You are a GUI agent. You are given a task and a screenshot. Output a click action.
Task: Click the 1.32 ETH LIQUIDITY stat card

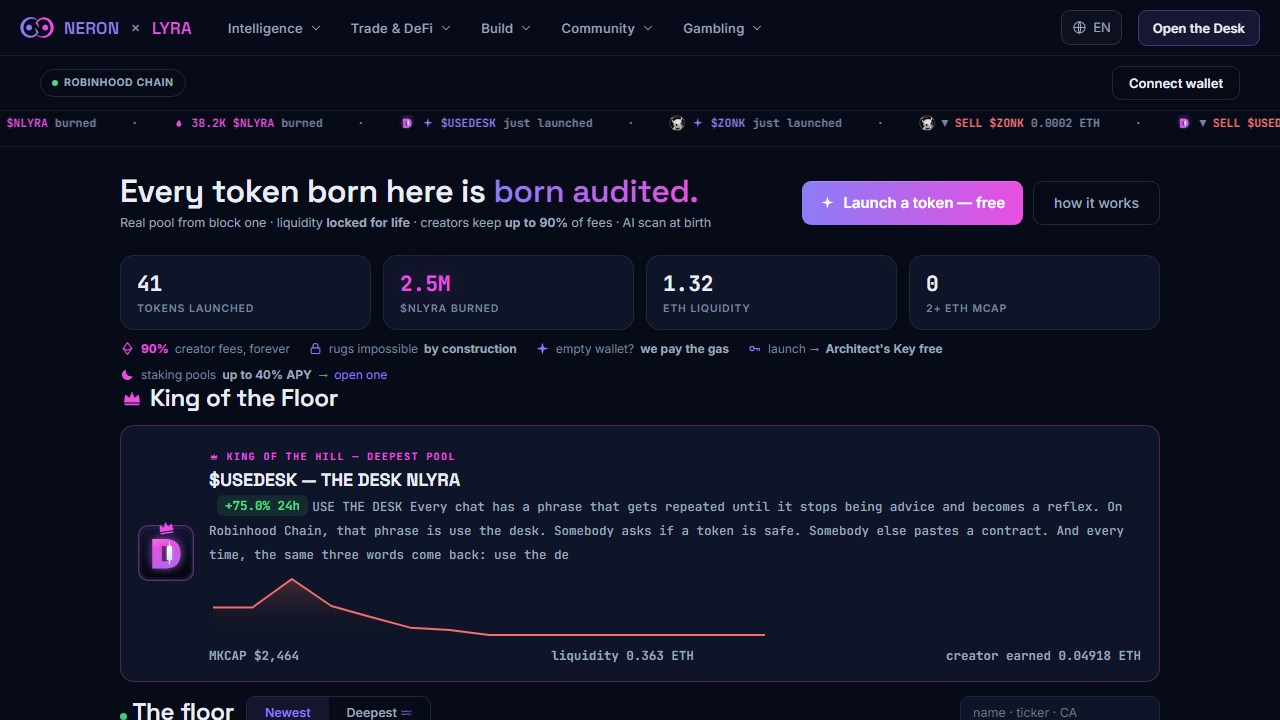[x=771, y=292]
